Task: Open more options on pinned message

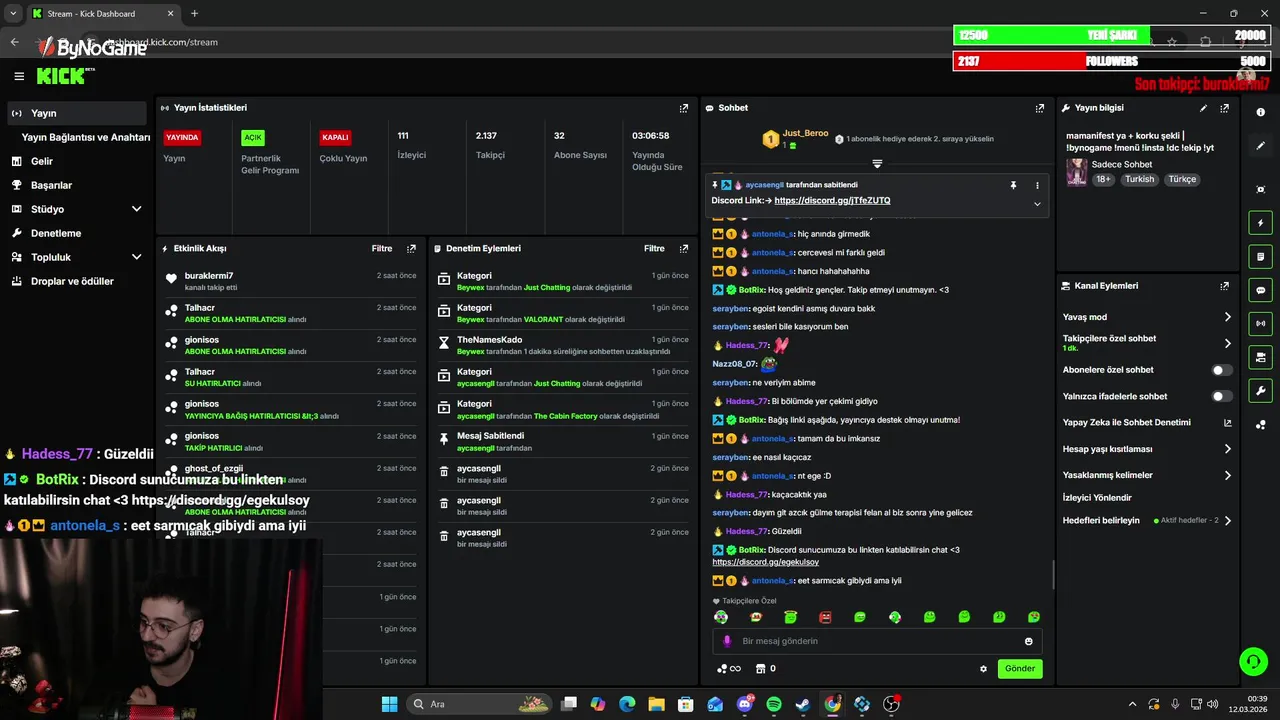Action: coord(1037,185)
